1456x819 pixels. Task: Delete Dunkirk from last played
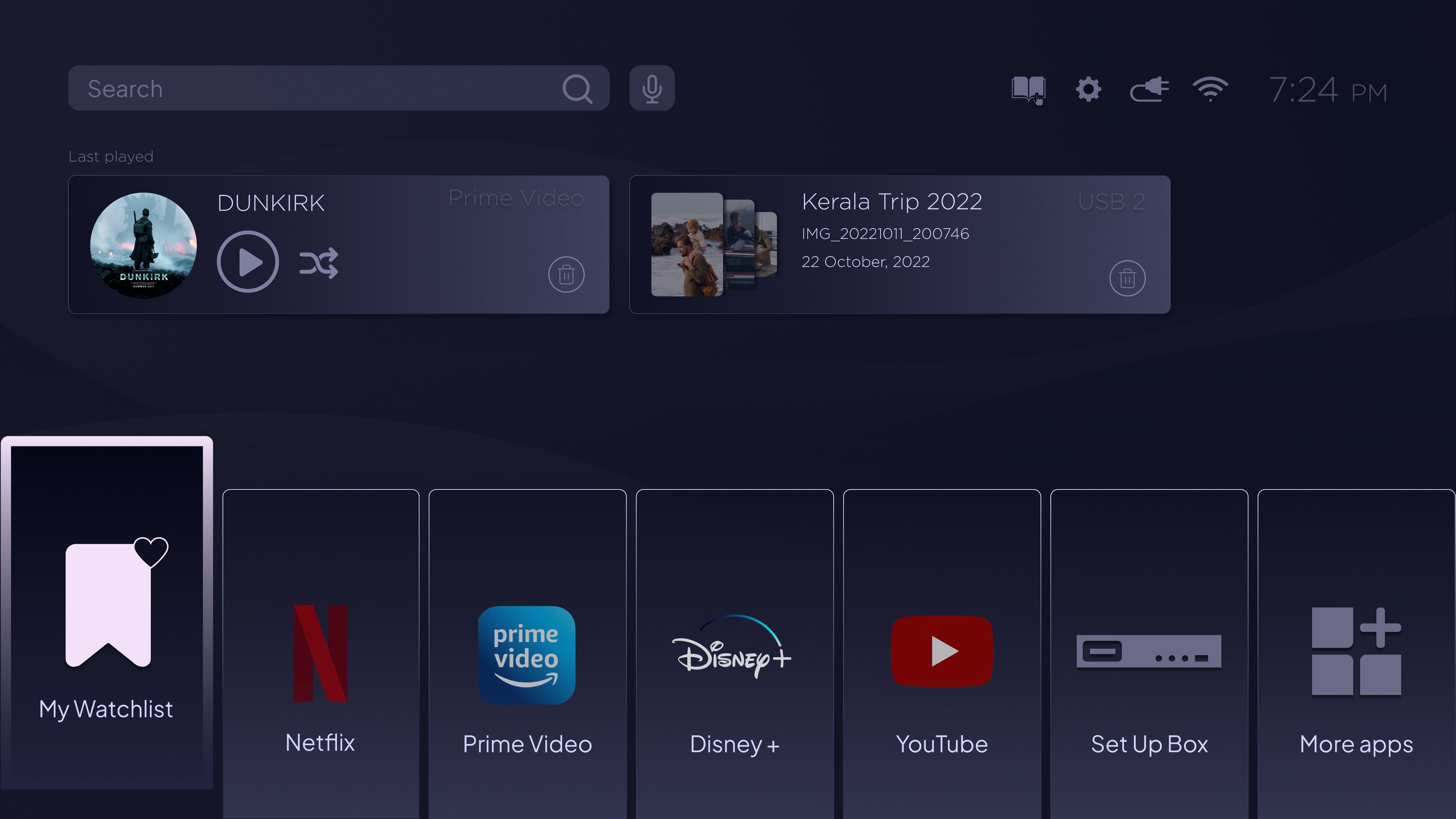pos(566,275)
